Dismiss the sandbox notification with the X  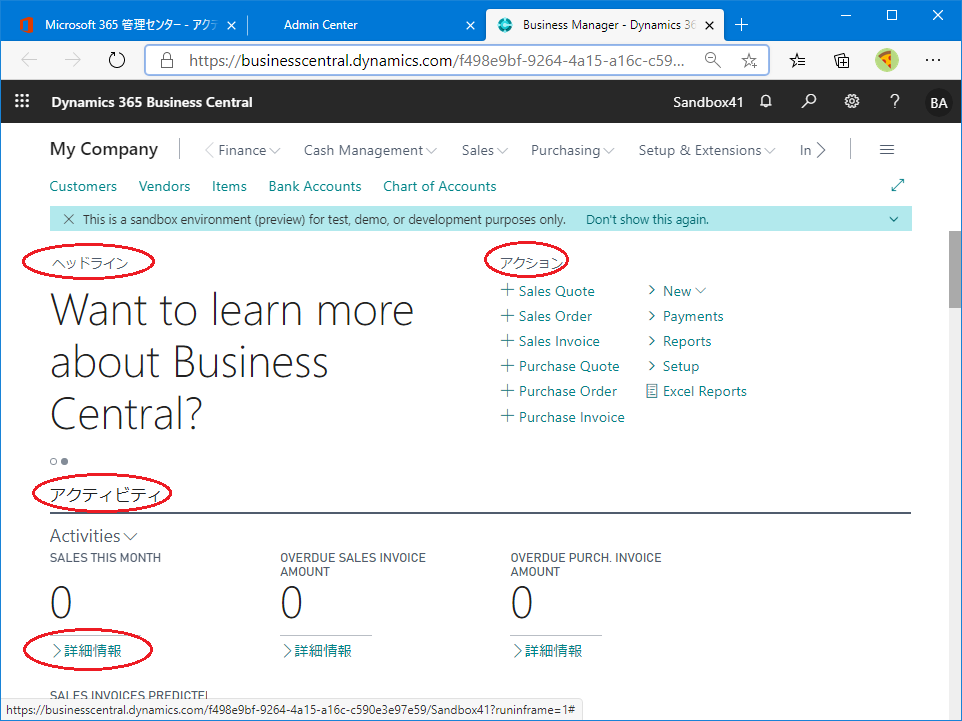pyautogui.click(x=69, y=219)
